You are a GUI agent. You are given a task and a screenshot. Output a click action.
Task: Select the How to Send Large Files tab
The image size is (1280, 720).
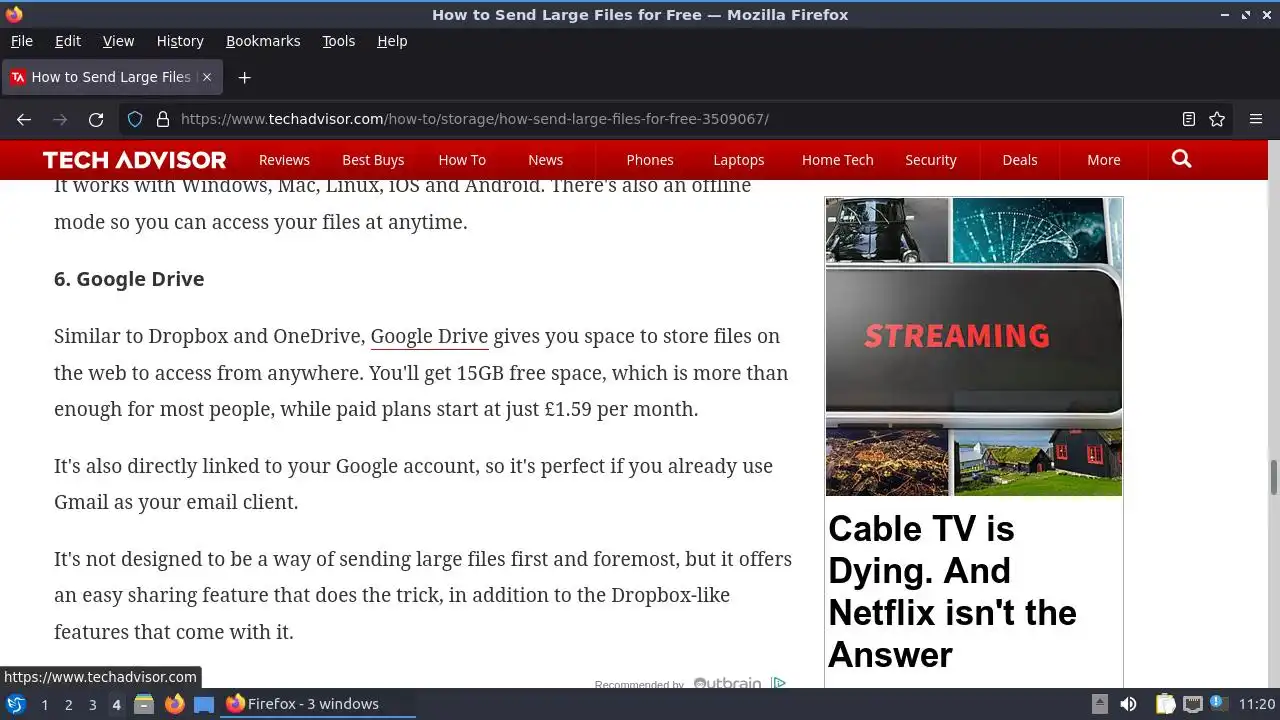[x=111, y=77]
